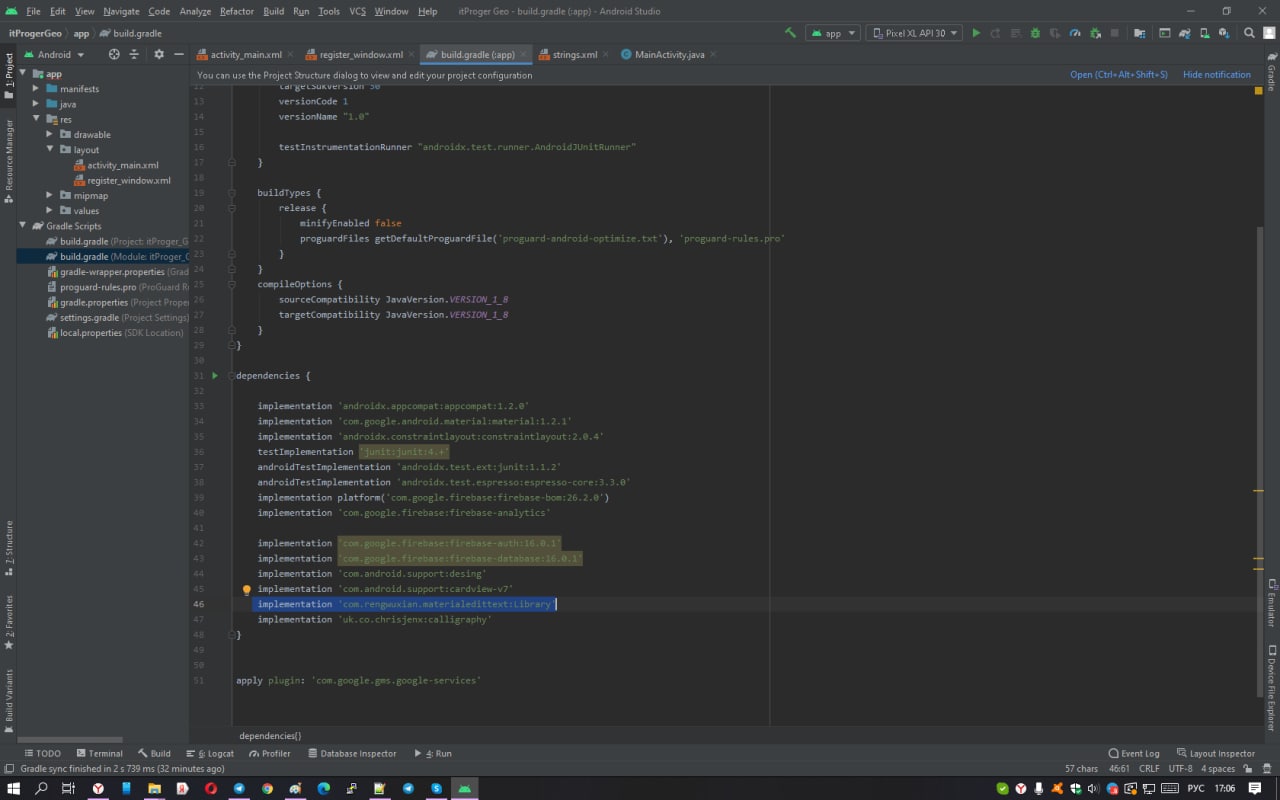Click Select Opened File target icon
The width and height of the screenshot is (1280, 800).
pos(114,54)
